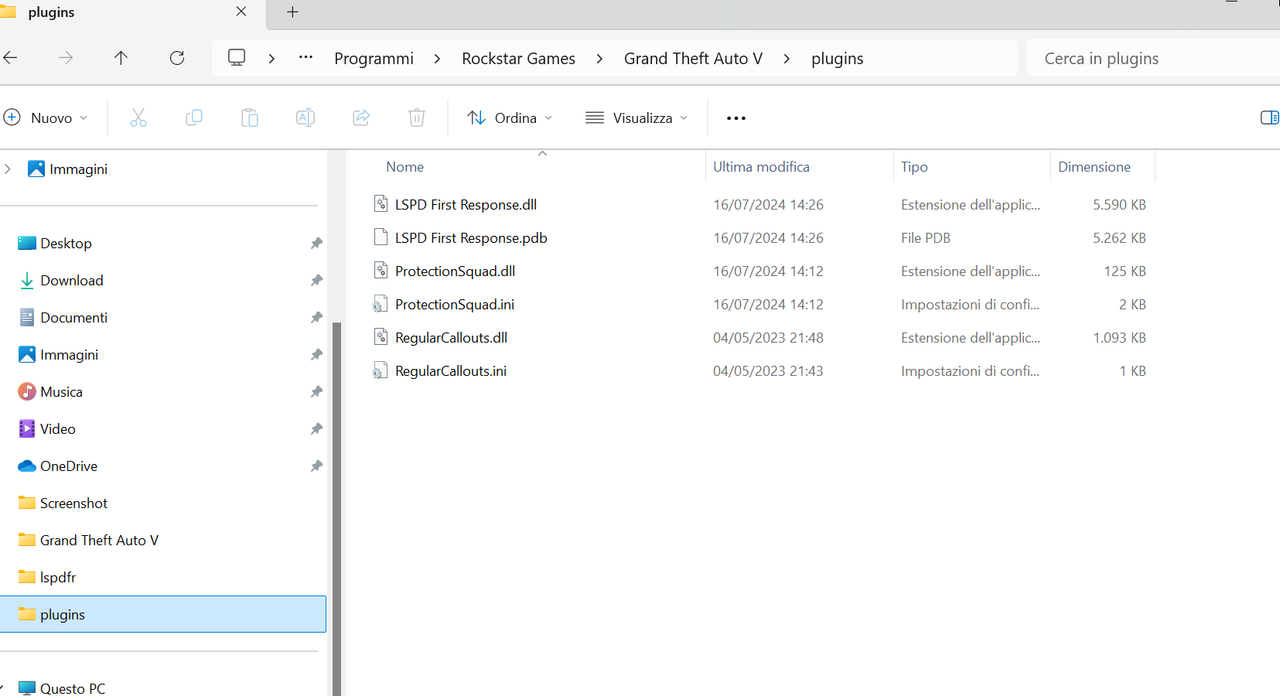Close the plugins tab
The image size is (1280, 696).
point(241,13)
